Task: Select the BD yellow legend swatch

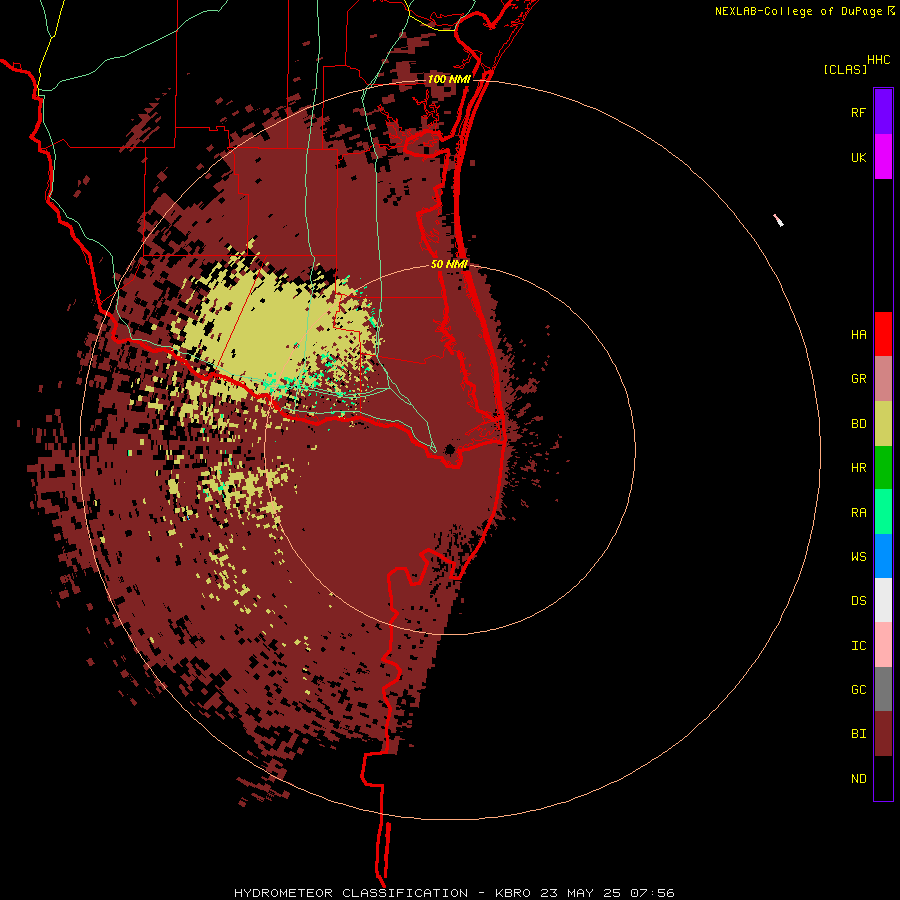Action: click(883, 424)
